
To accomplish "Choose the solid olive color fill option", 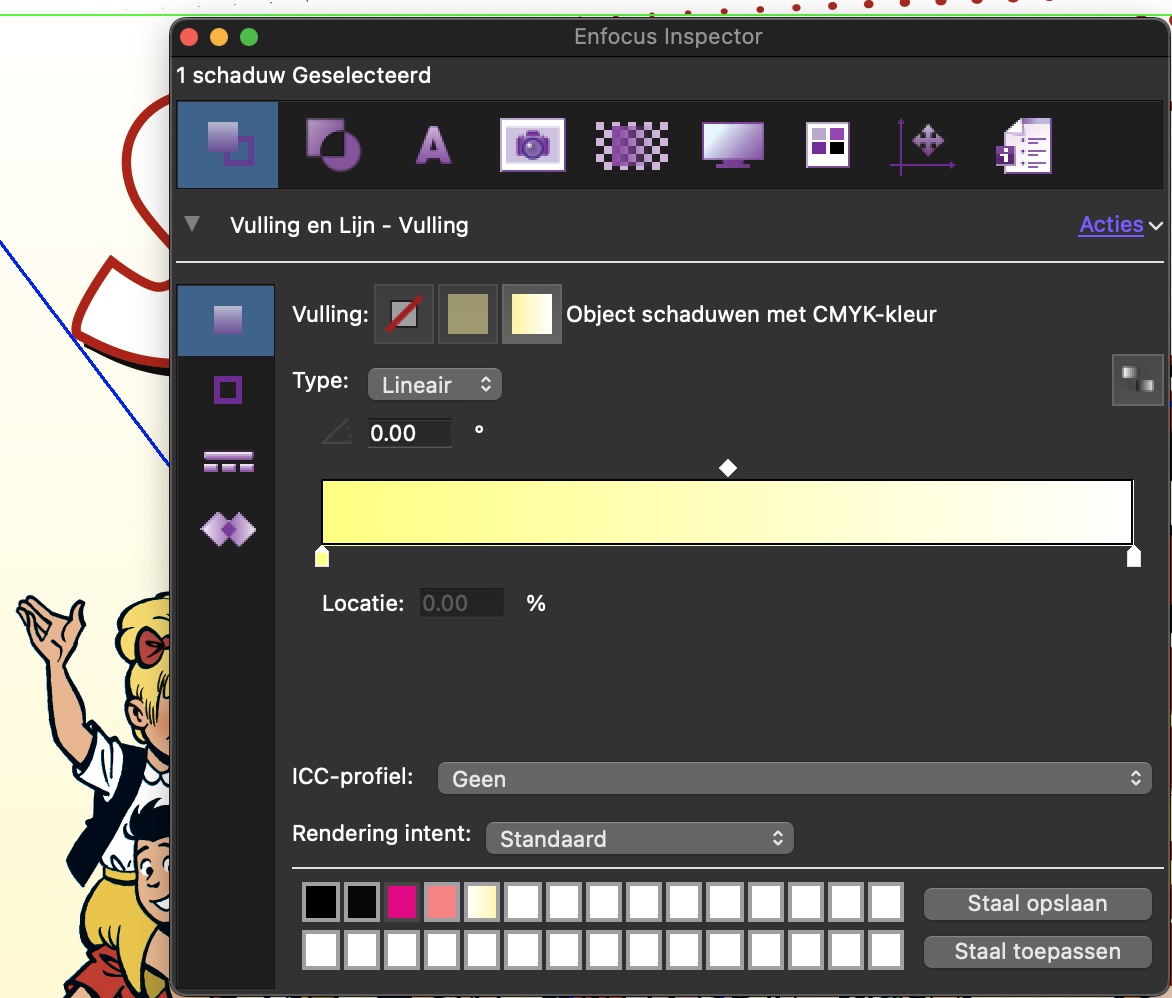I will pos(468,314).
